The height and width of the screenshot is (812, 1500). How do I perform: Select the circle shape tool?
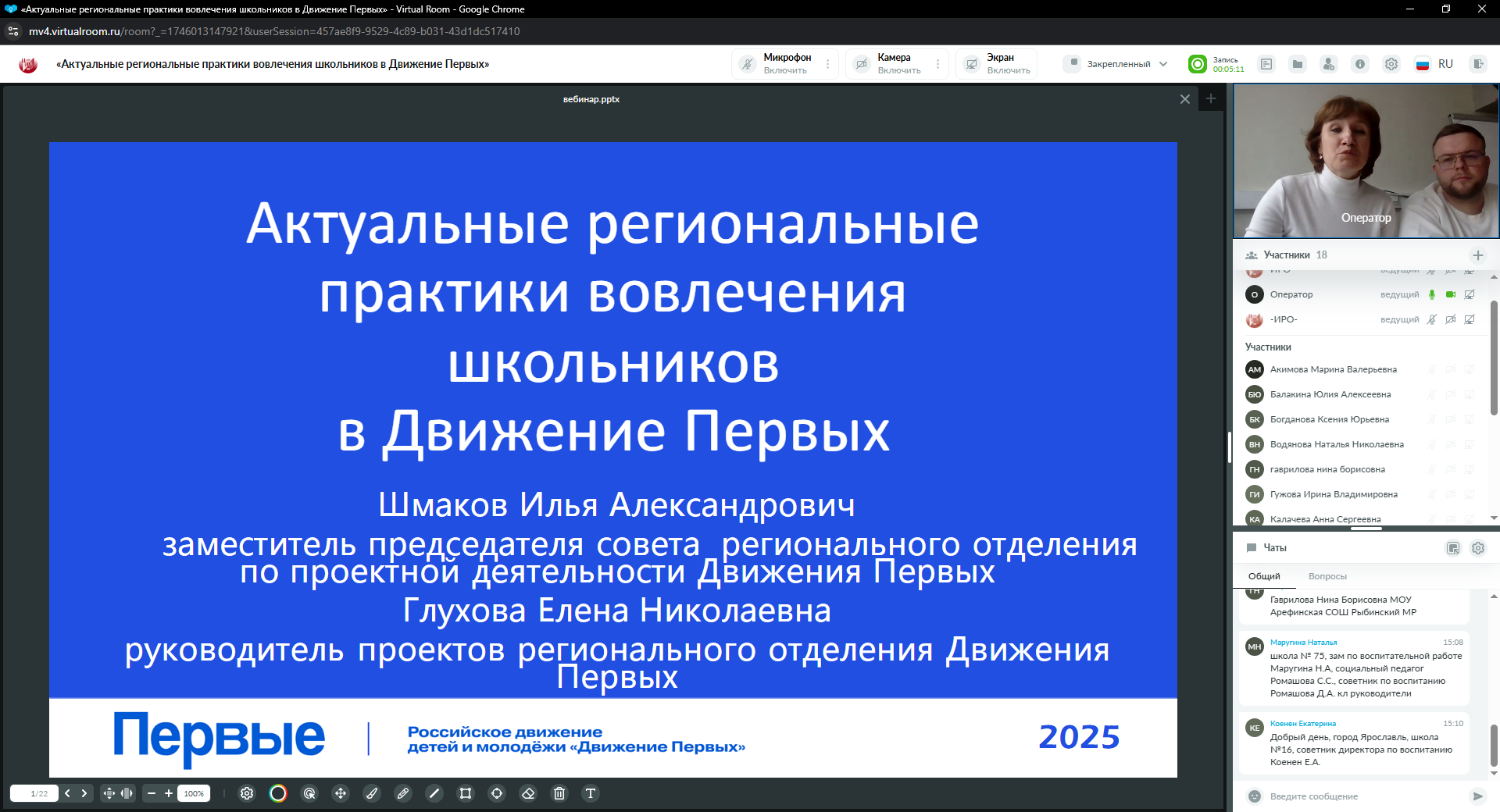[x=497, y=793]
